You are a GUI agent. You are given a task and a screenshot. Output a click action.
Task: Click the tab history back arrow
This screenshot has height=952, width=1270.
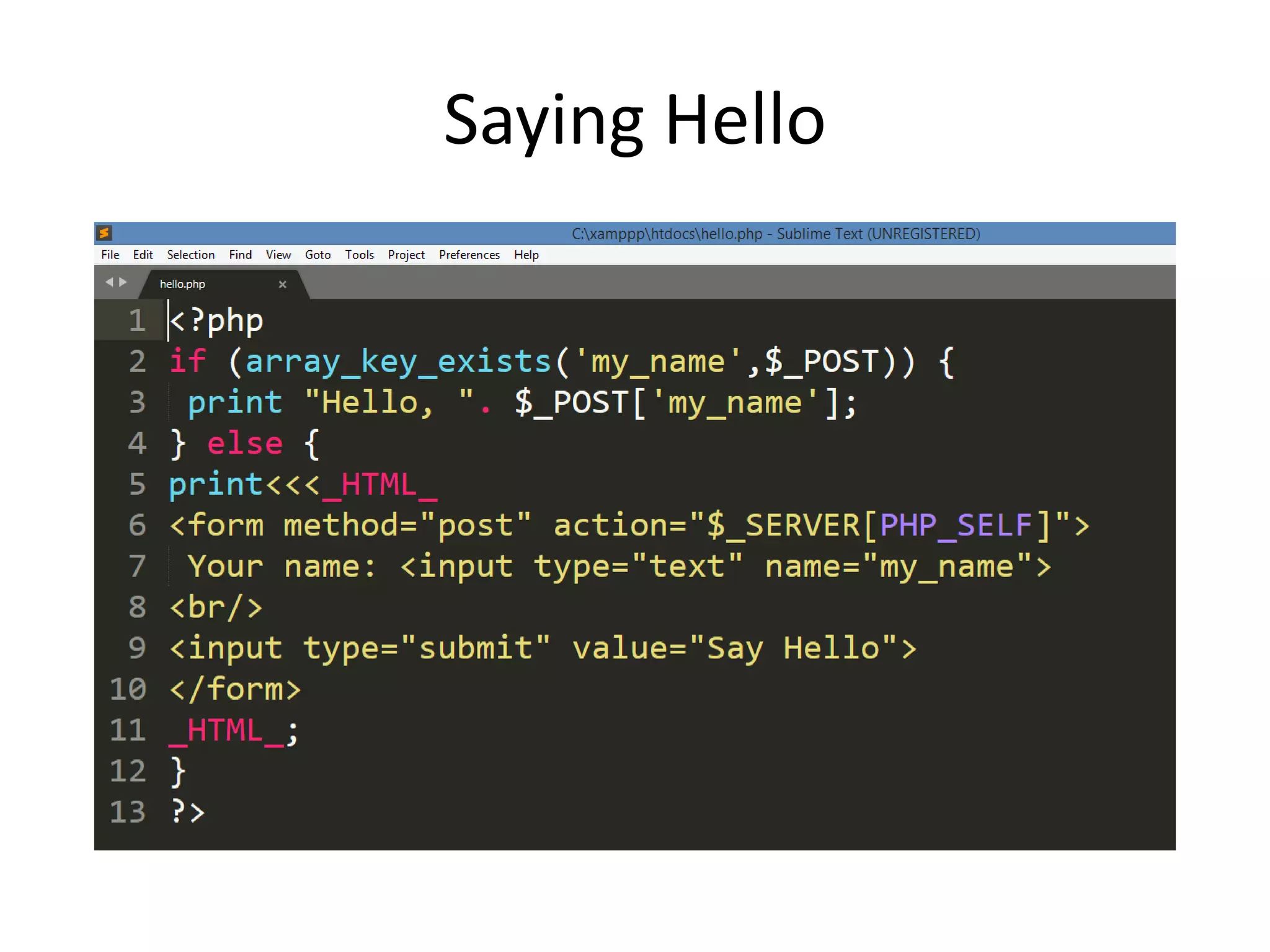pos(109,282)
